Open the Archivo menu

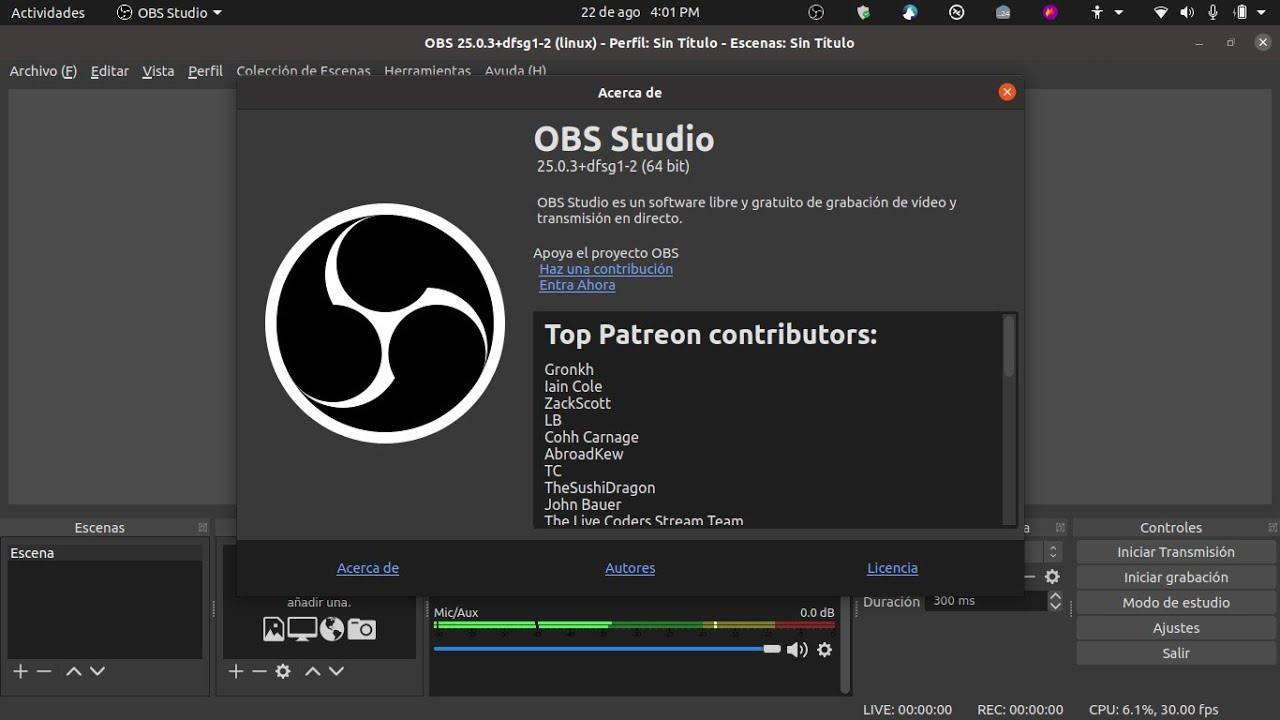tap(43, 71)
